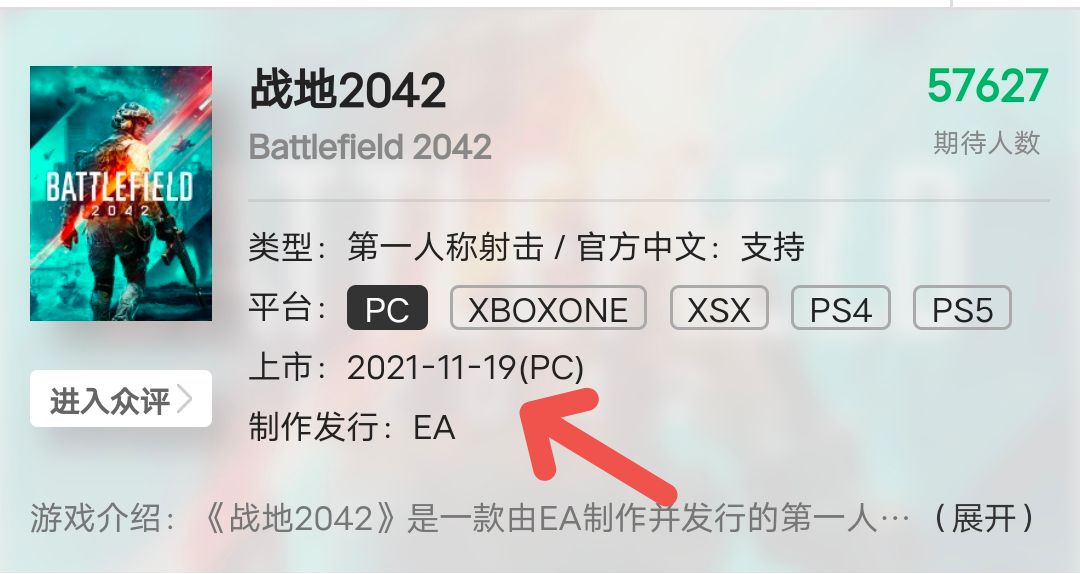Click the 期待人数 label
The image size is (1080, 574).
pyautogui.click(x=986, y=143)
